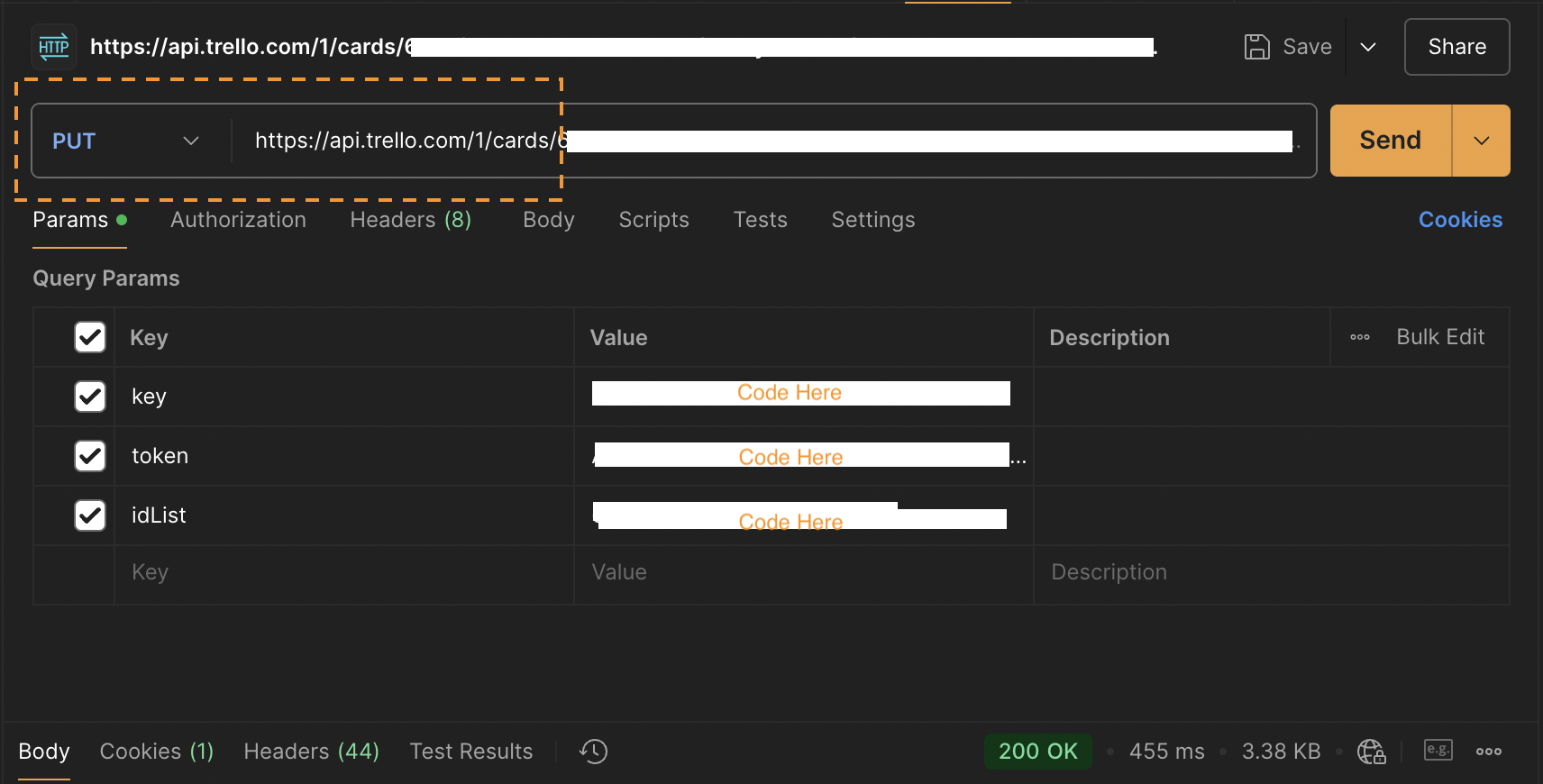Screen dimensions: 1543x784
Task: Click Bulk Edit
Action: [1440, 337]
